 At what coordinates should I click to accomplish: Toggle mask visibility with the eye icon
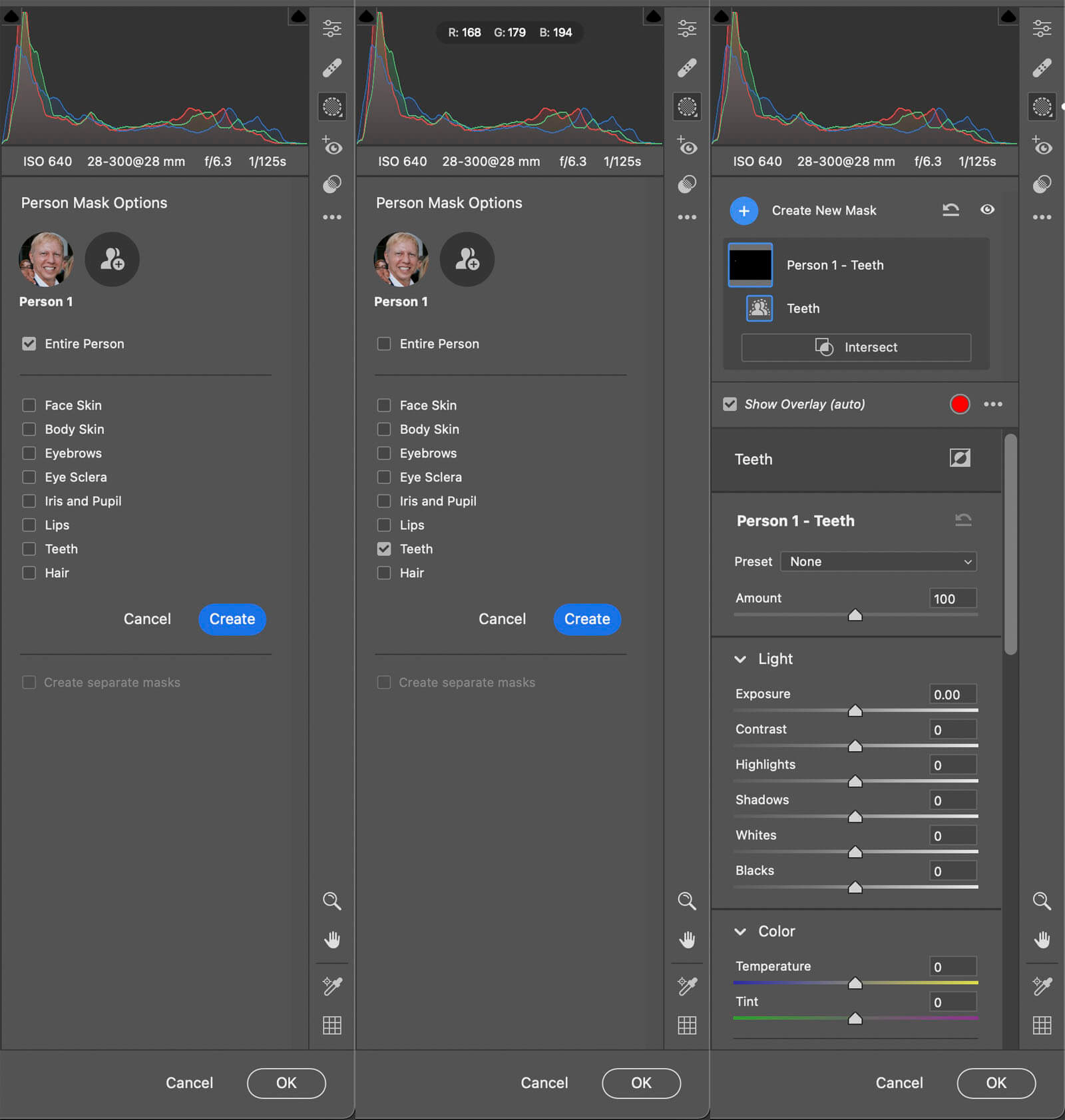click(987, 210)
